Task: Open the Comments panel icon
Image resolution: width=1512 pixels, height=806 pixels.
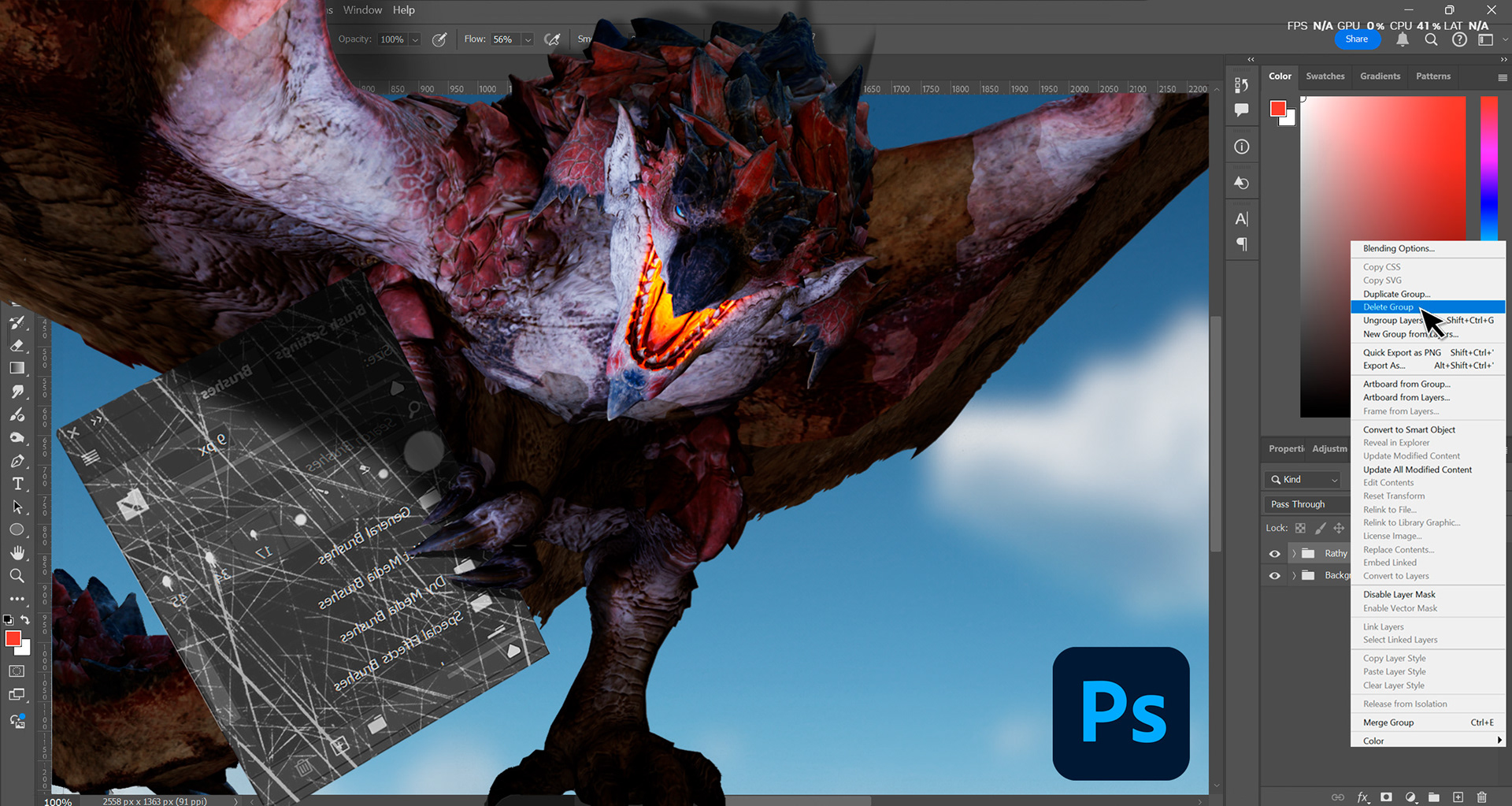Action: (1242, 110)
